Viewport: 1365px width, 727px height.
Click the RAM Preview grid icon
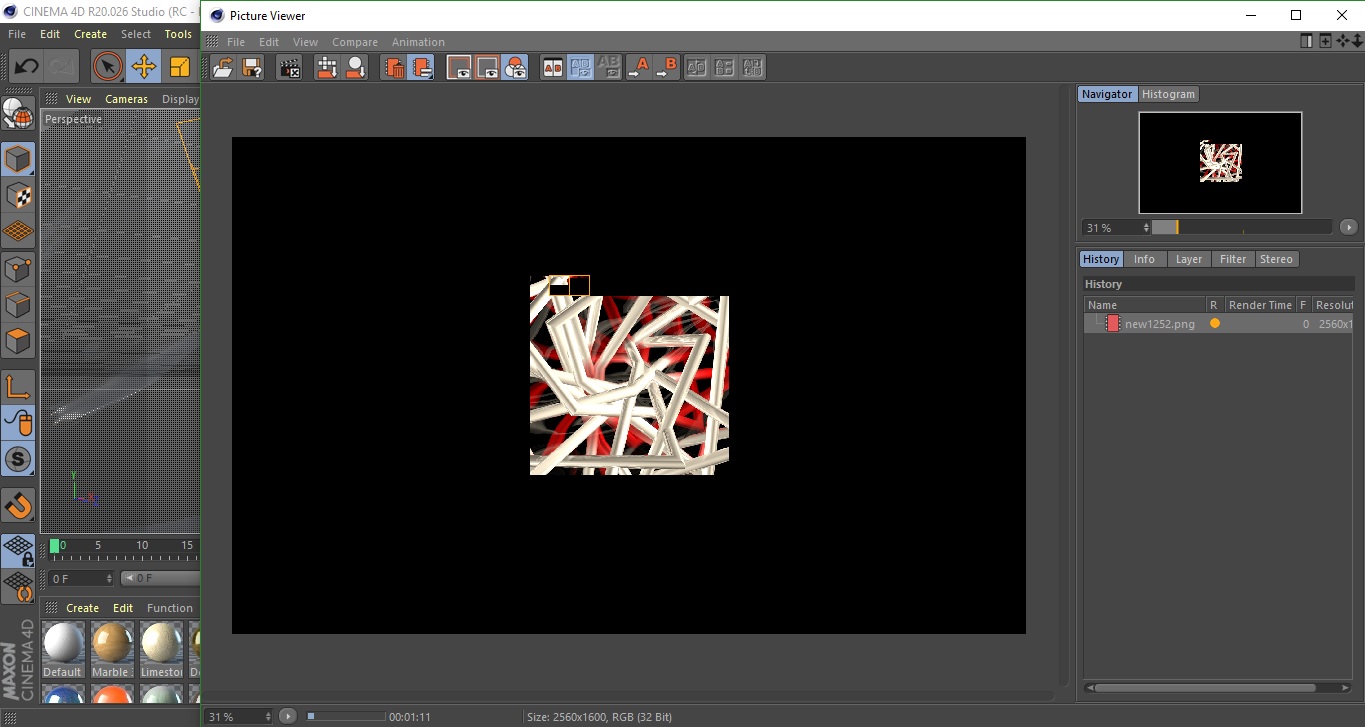tap(327, 68)
